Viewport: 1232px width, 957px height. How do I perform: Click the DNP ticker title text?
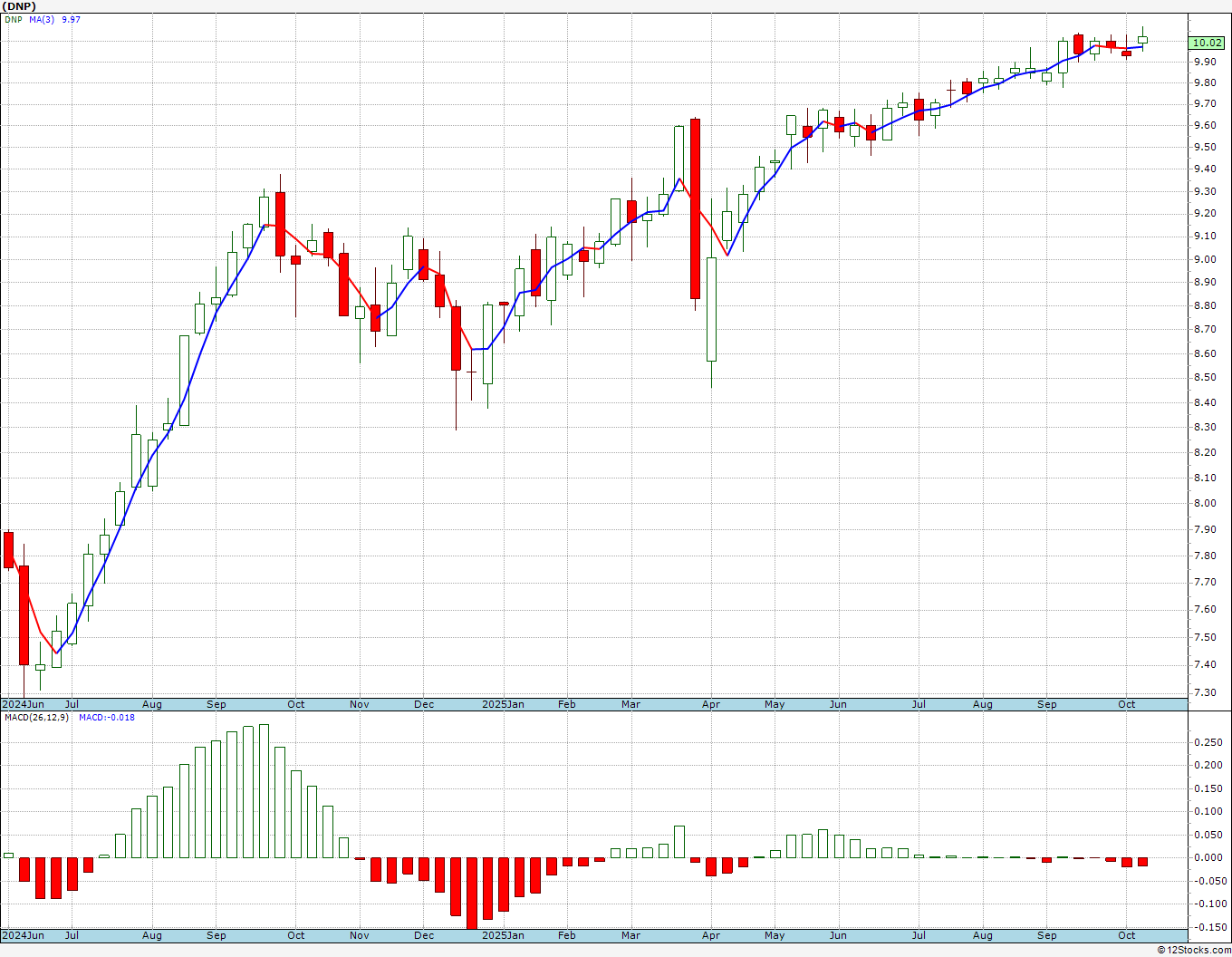click(19, 5)
